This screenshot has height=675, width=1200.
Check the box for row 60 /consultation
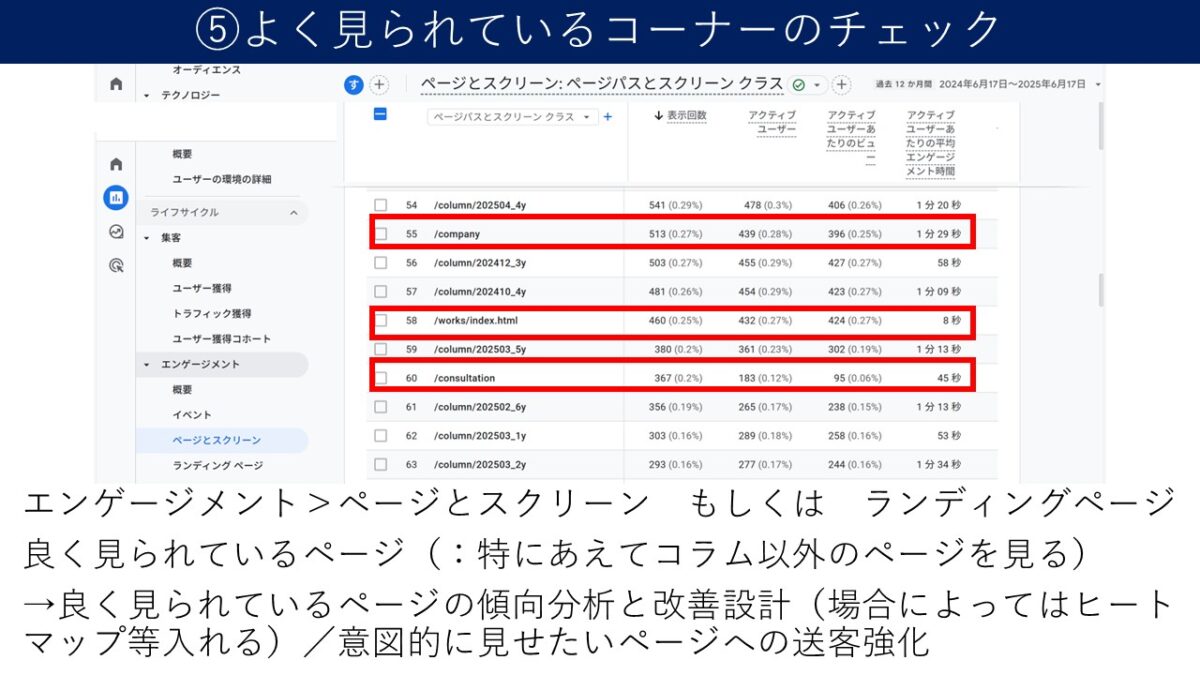[x=380, y=378]
